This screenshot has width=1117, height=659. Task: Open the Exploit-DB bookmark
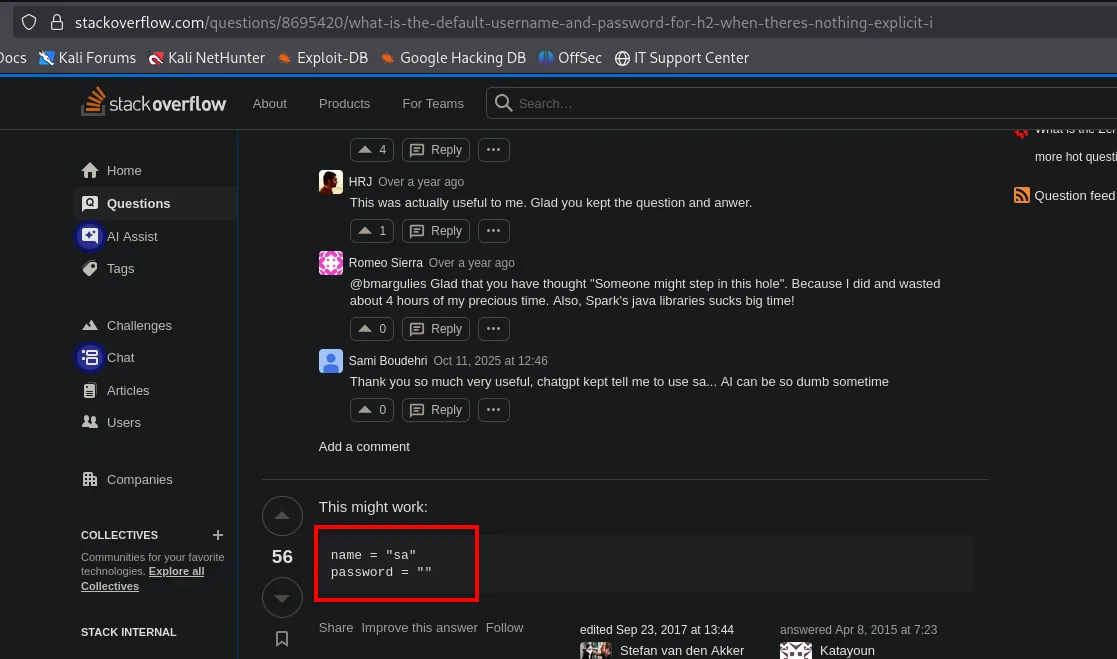[x=323, y=58]
